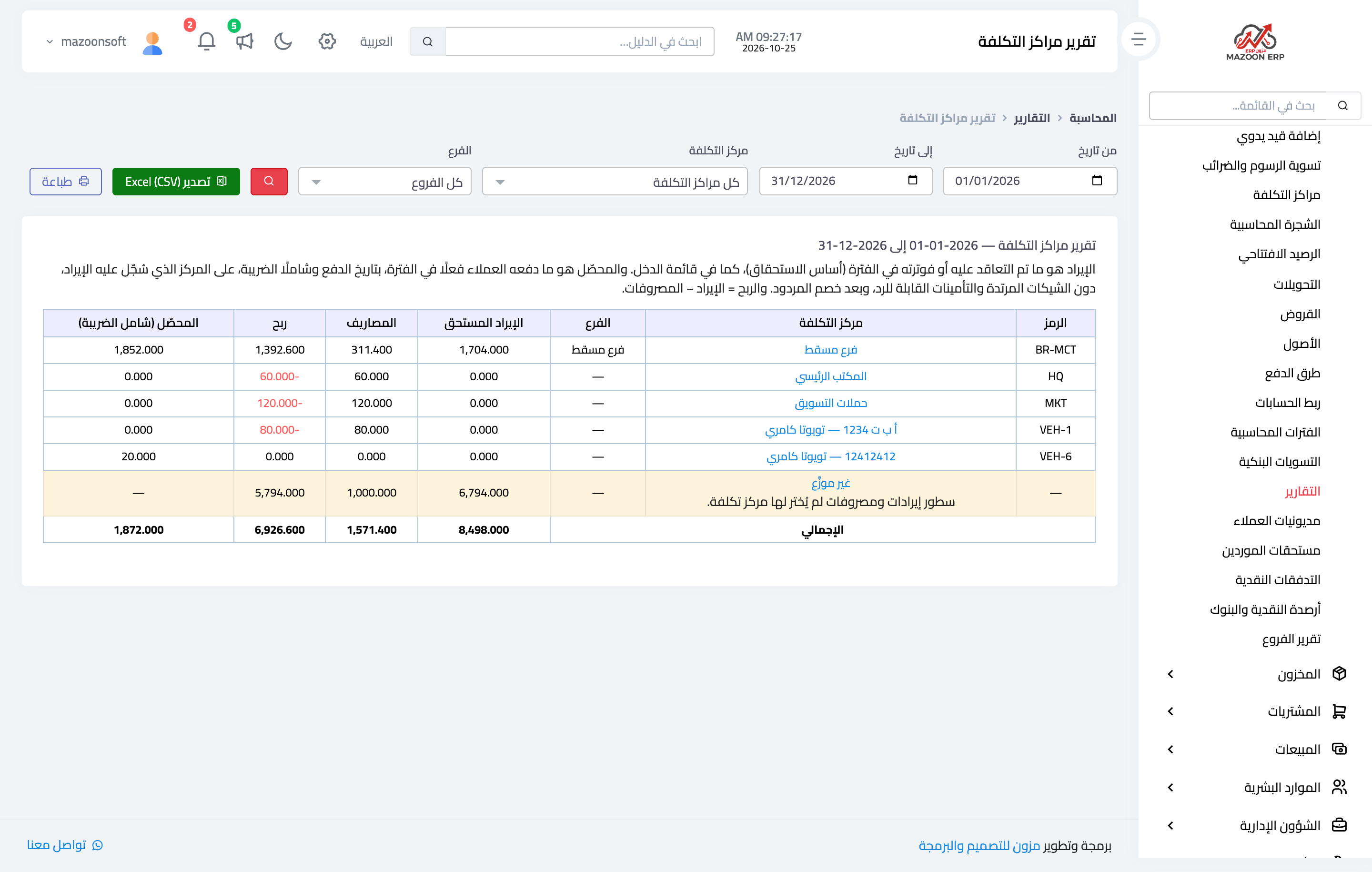Click the المبيعات cash icon
Viewport: 1372px width, 872px height.
click(1339, 749)
